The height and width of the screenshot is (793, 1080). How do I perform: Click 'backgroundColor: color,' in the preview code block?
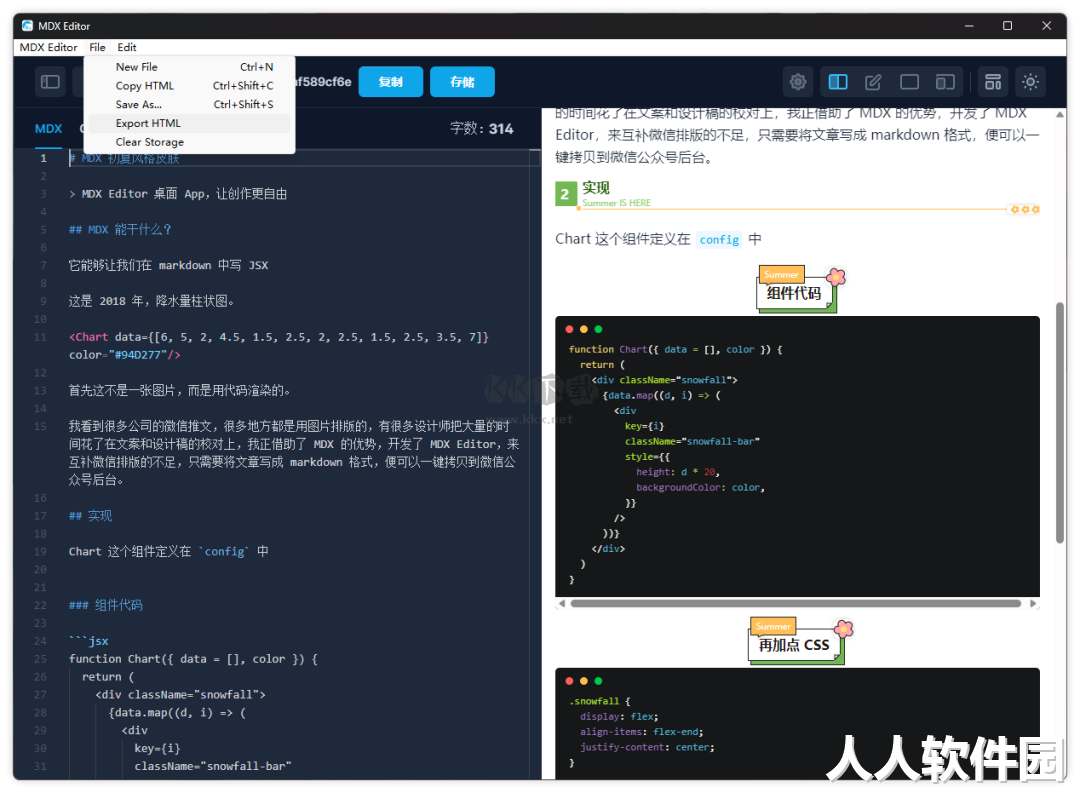tap(700, 488)
